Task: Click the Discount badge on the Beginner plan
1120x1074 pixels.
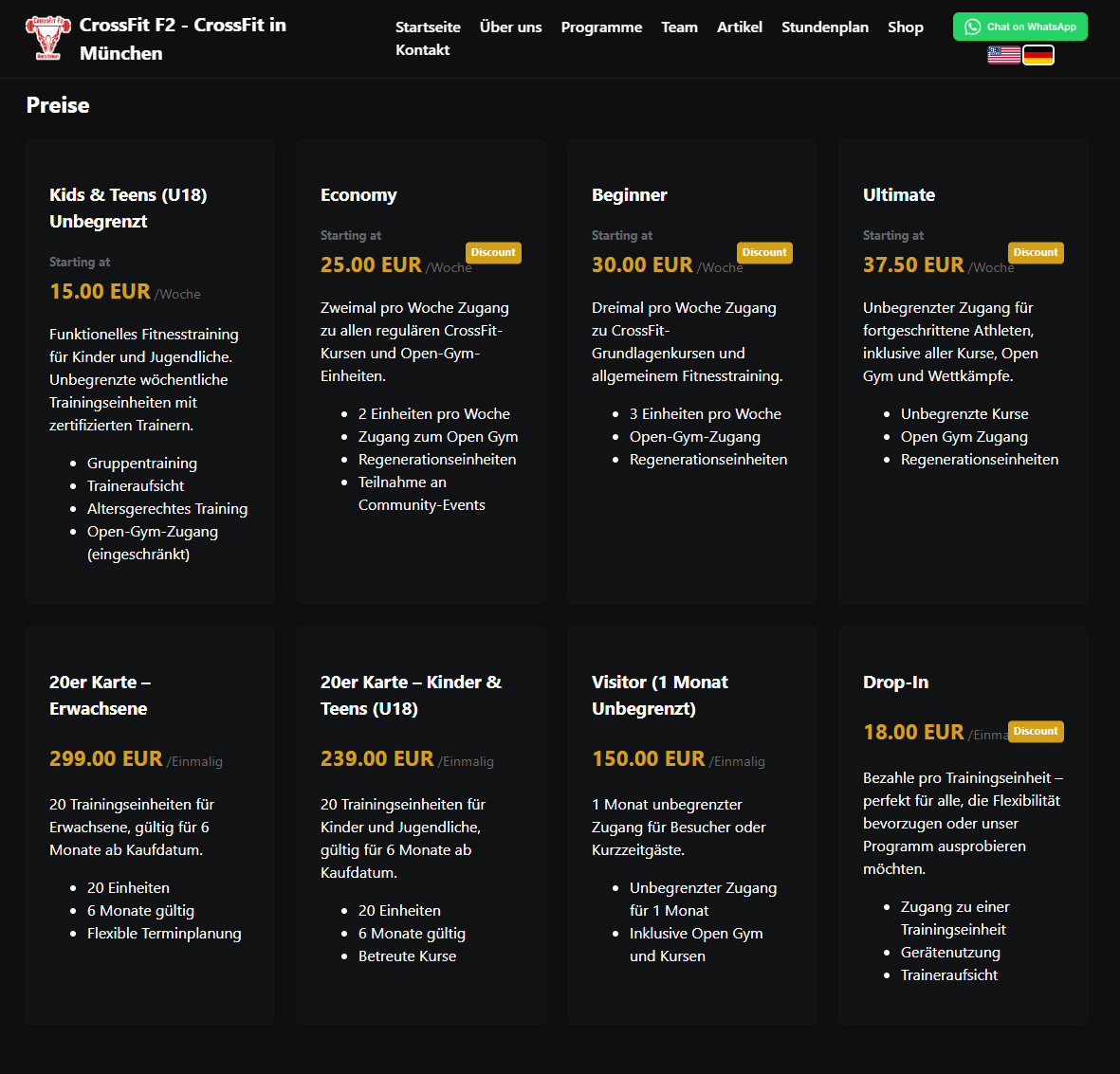Action: [764, 252]
